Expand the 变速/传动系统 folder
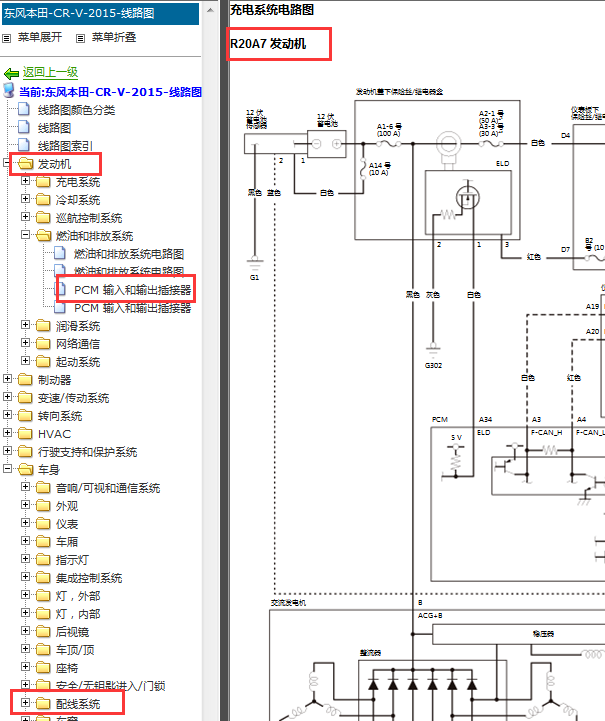Screen dimensions: 605x721 7,396
